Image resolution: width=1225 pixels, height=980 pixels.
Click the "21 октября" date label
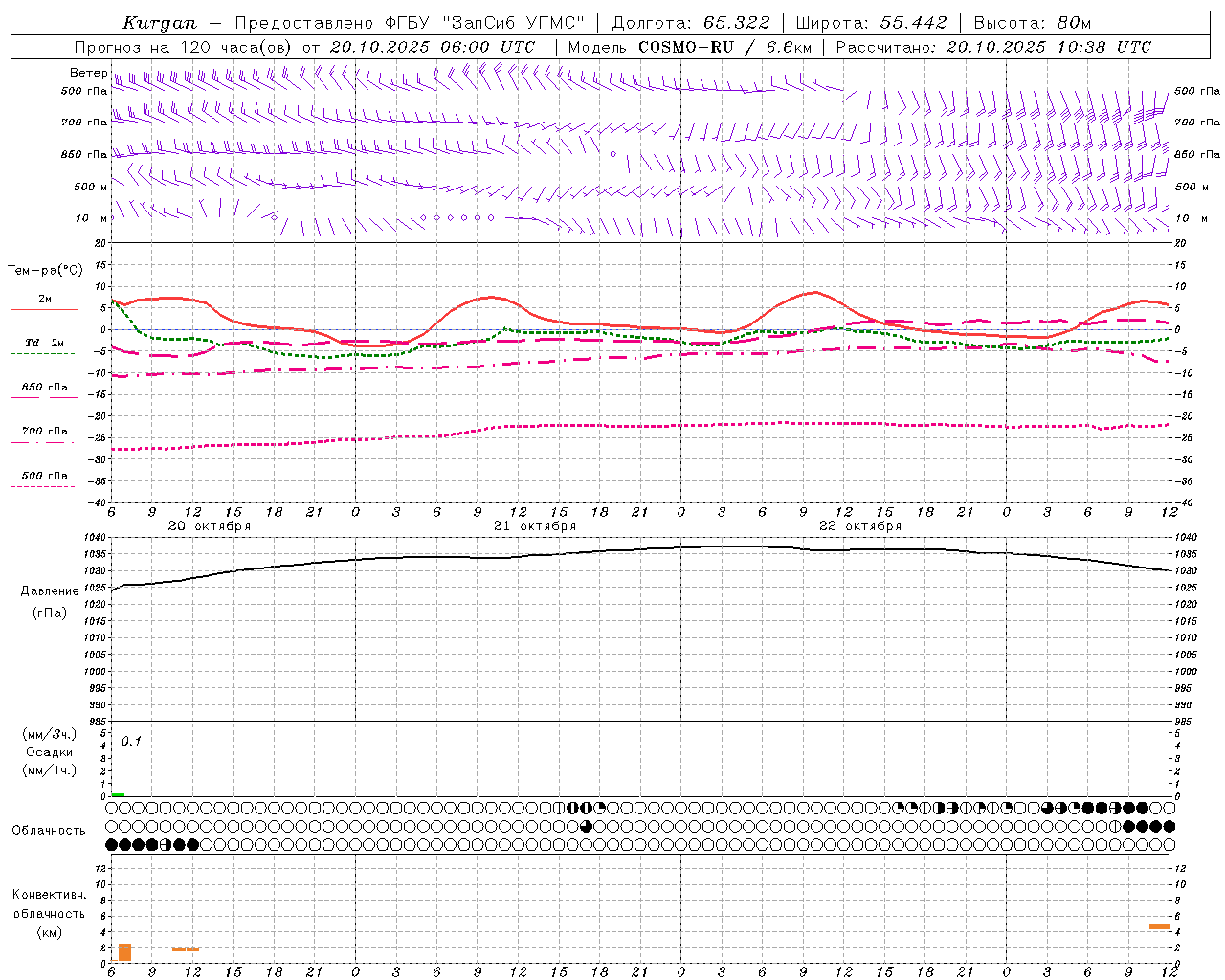point(534,526)
